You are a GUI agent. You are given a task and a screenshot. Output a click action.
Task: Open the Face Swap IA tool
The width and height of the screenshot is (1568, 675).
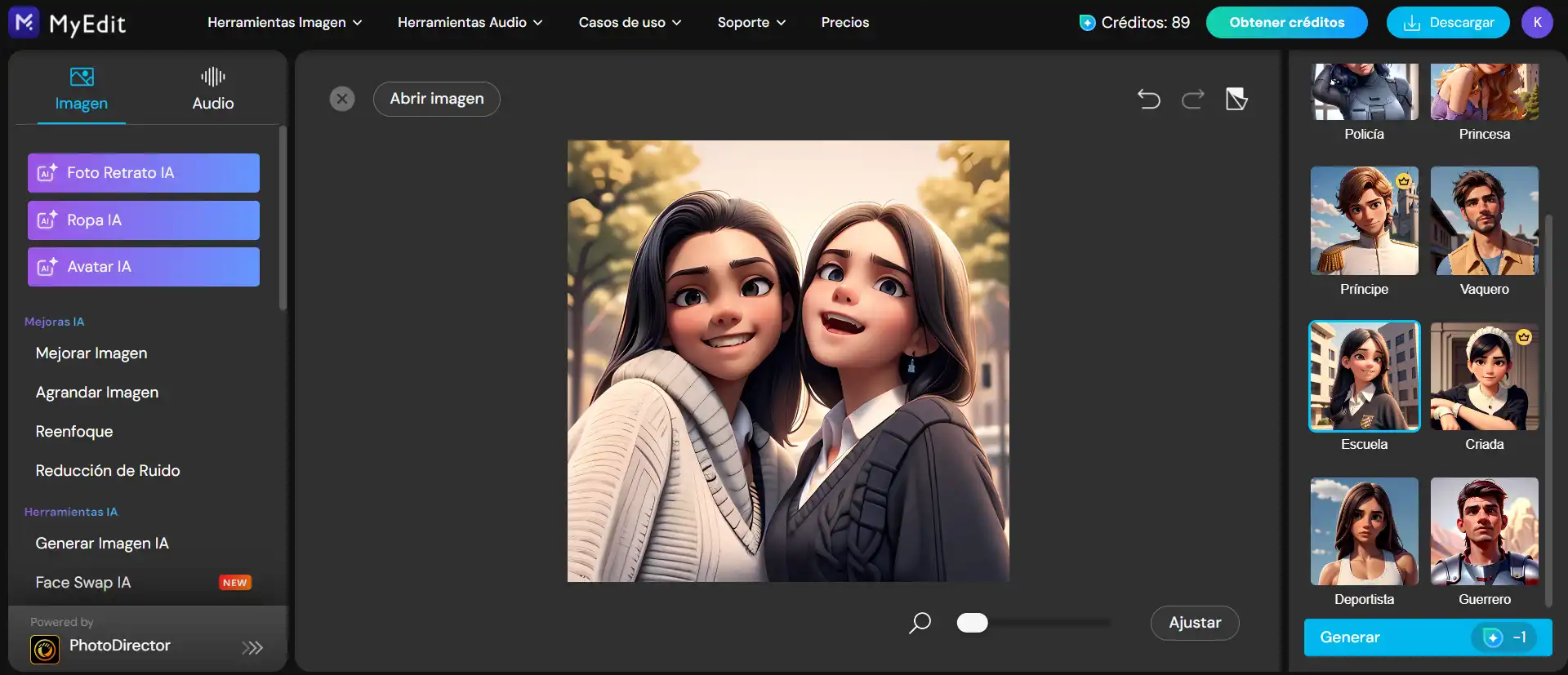(x=83, y=583)
